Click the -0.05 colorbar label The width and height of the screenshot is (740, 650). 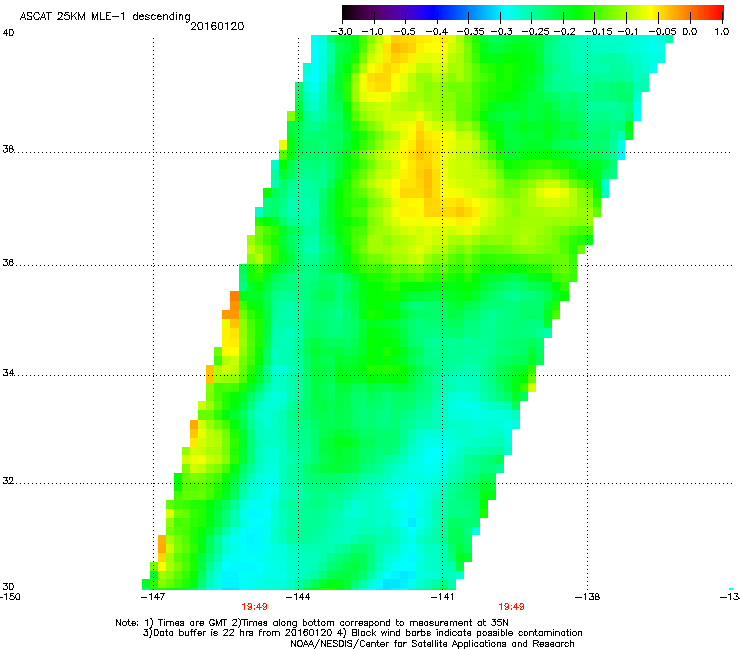662,32
